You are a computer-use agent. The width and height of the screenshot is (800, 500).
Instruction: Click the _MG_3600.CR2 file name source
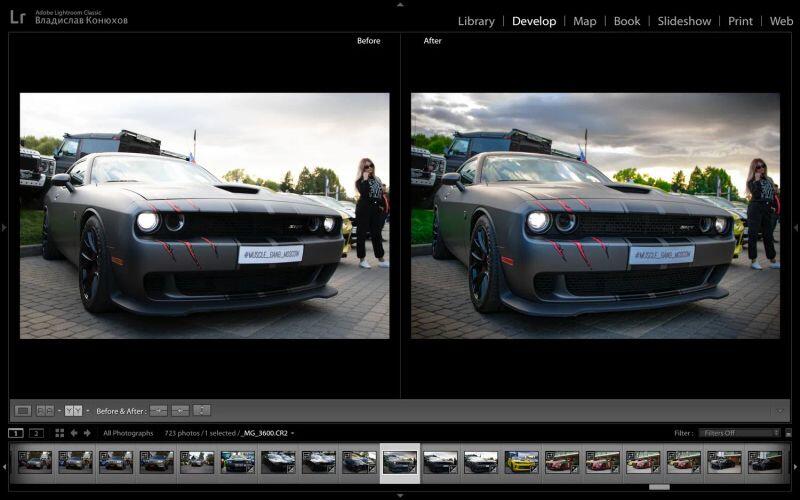(x=266, y=433)
